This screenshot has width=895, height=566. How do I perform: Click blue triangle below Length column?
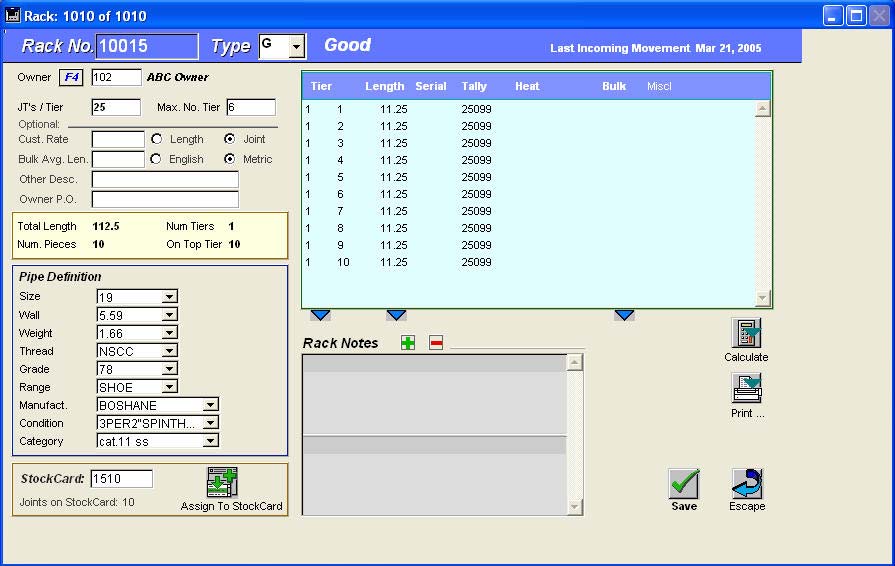click(x=396, y=315)
